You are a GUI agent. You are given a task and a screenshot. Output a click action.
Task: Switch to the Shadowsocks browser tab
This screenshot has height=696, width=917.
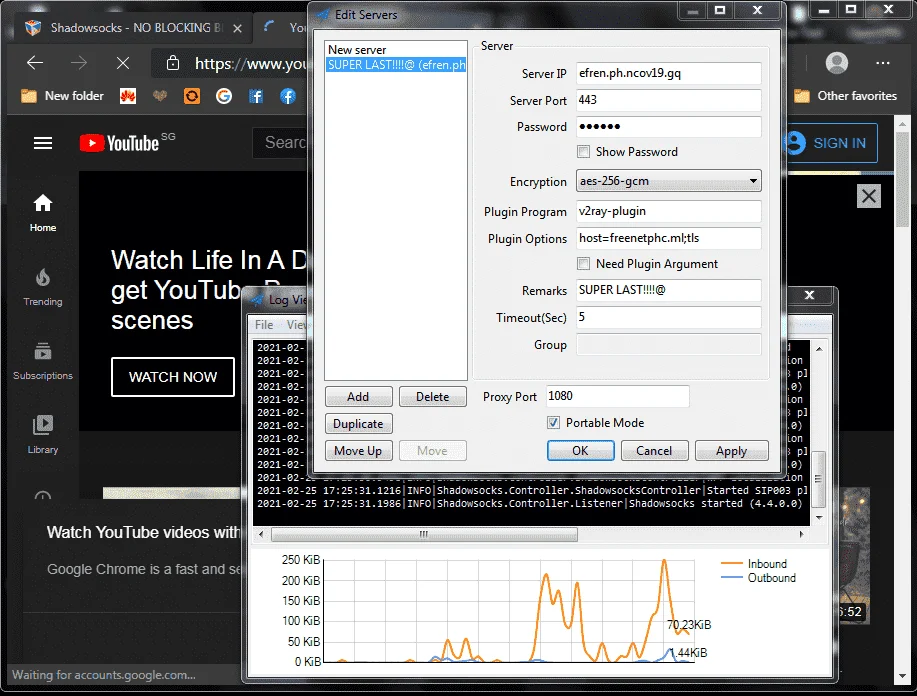(x=132, y=28)
